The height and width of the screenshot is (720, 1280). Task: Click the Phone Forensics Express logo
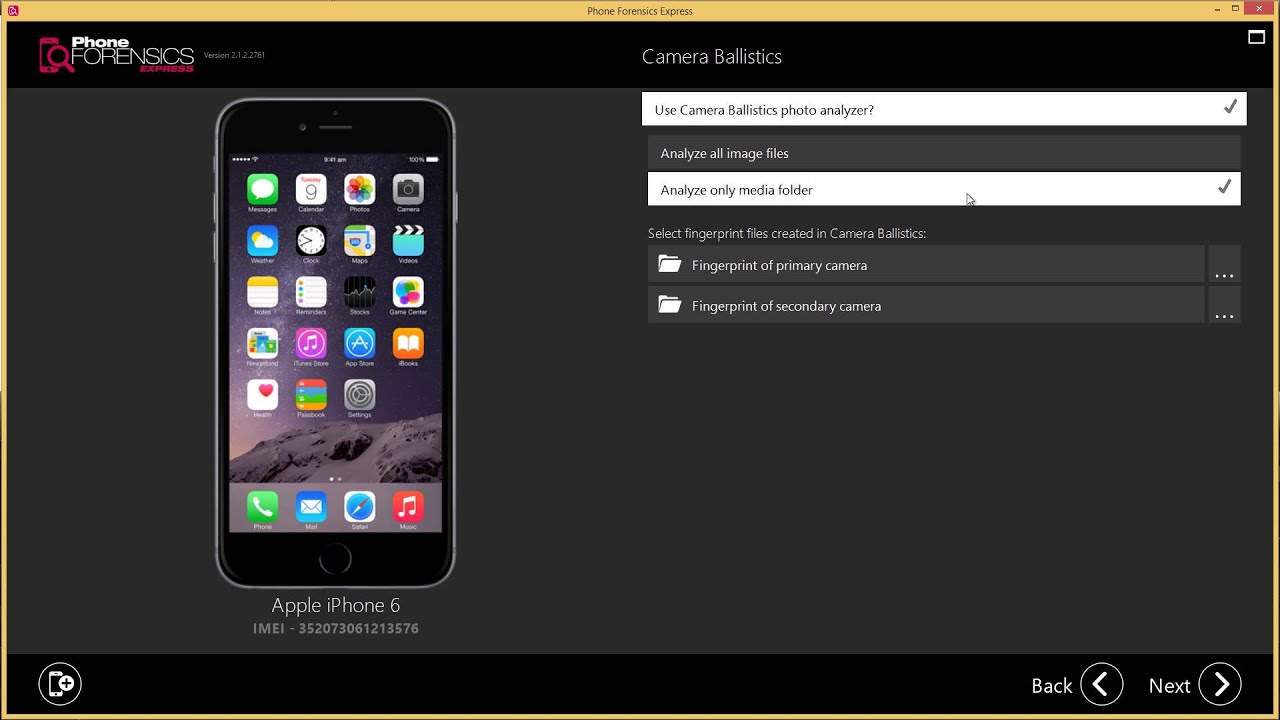tap(116, 55)
